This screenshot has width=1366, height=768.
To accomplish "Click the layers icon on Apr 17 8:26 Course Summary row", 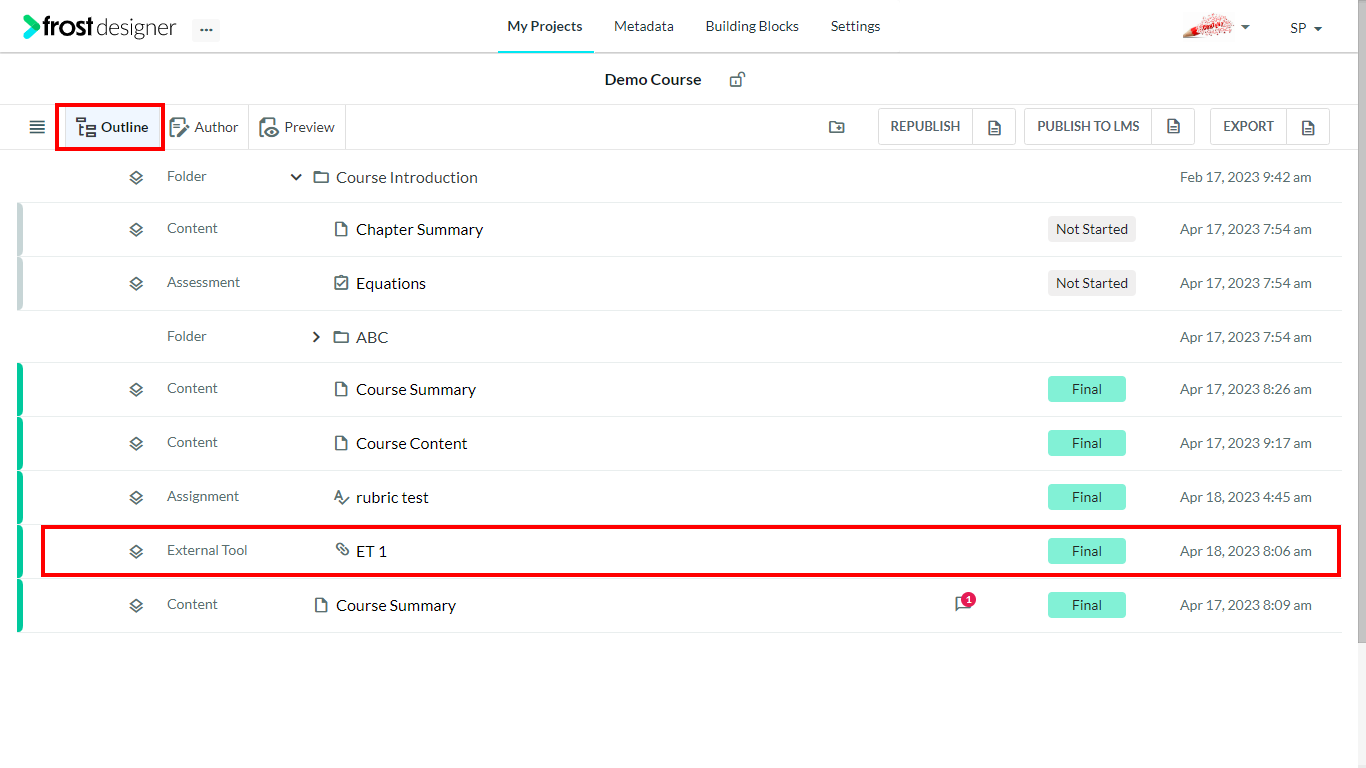I will click(136, 389).
